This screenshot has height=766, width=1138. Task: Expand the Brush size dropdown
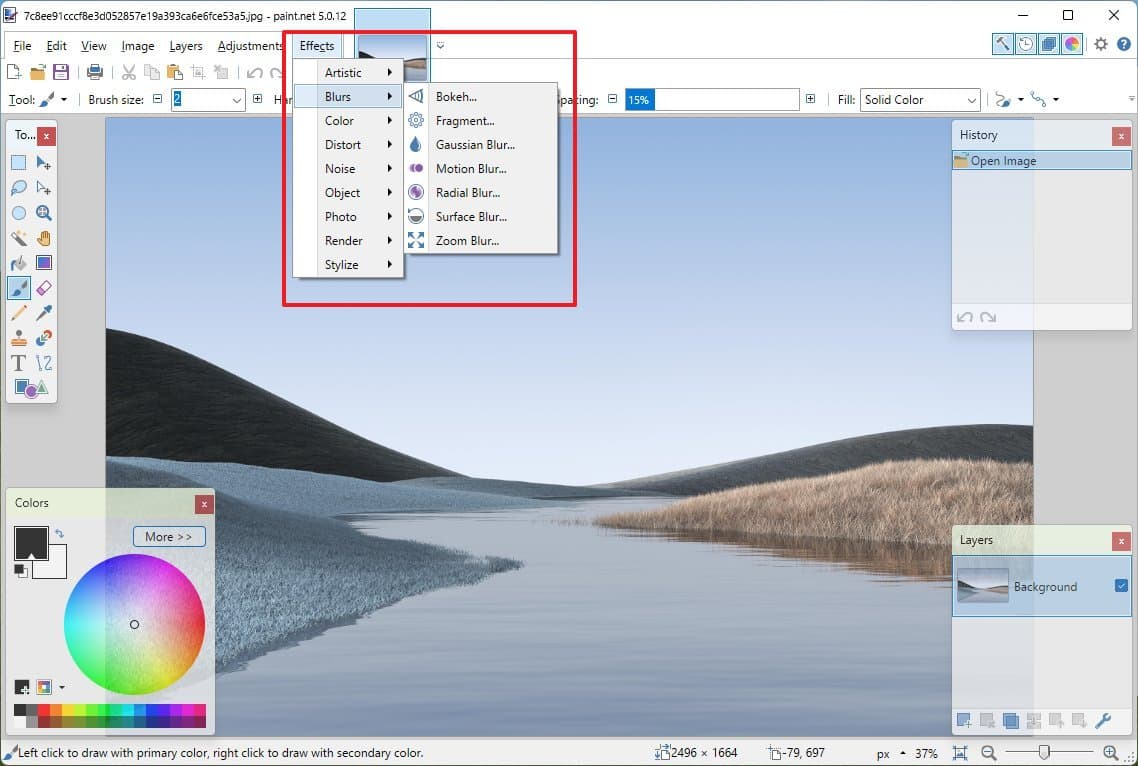click(x=237, y=99)
